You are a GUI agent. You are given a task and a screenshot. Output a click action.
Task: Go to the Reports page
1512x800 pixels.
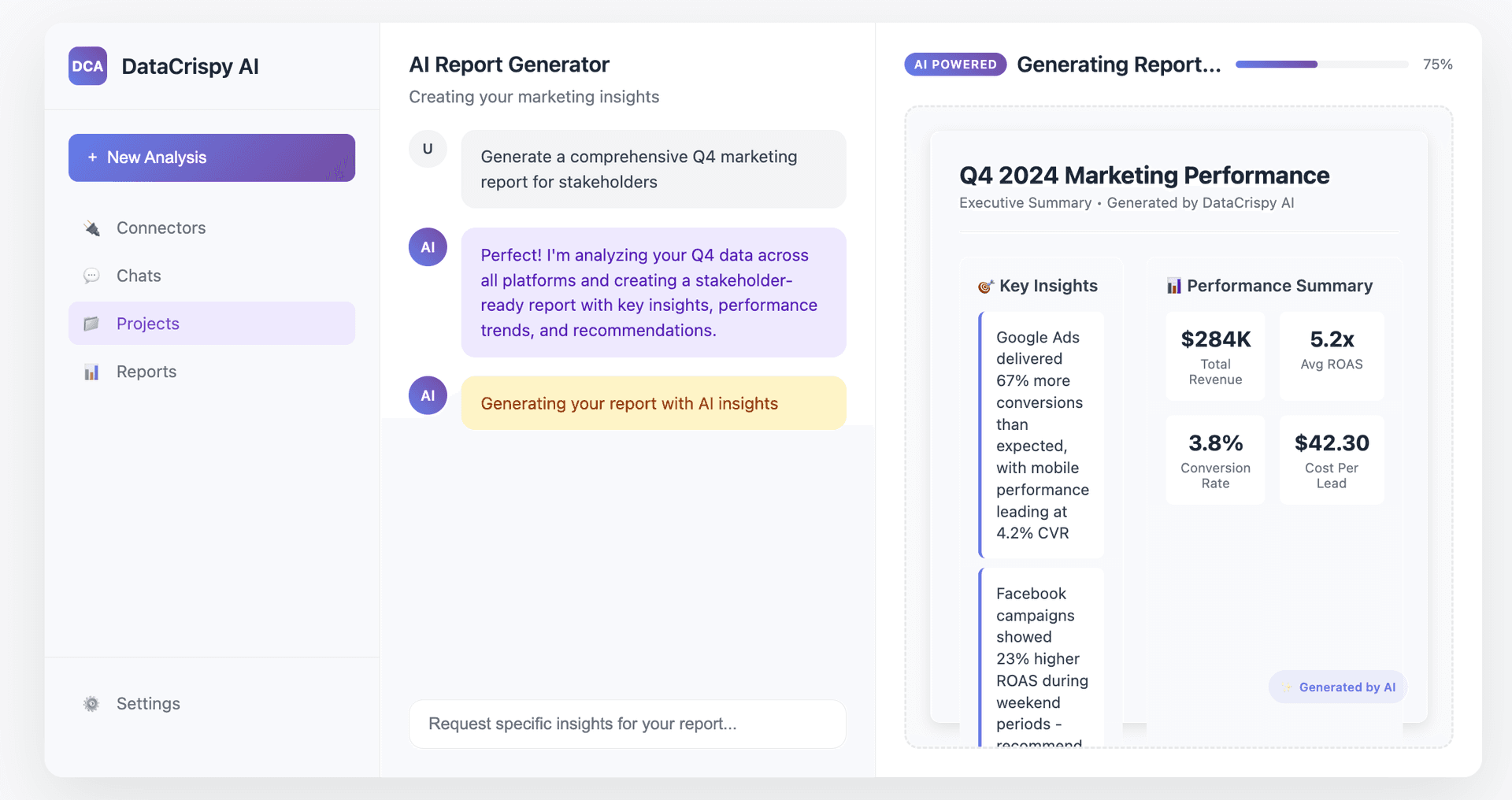point(146,372)
